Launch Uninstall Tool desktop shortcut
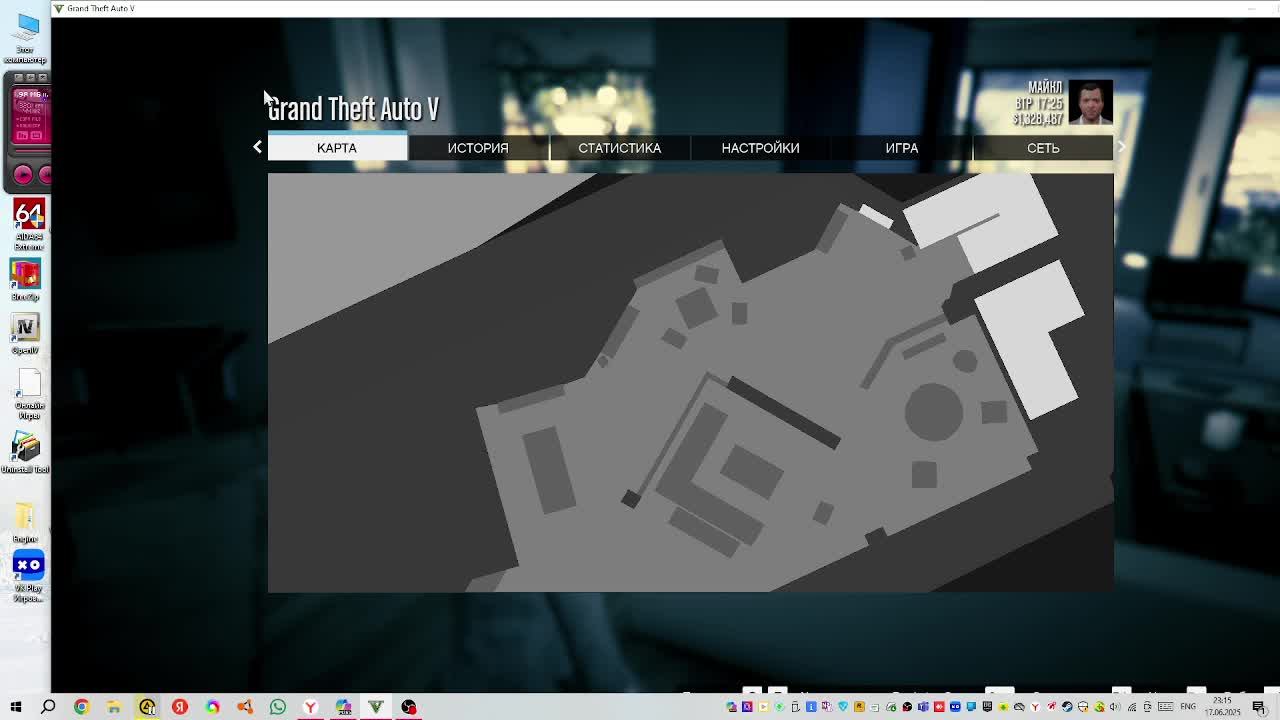This screenshot has height=720, width=1280. click(x=26, y=452)
